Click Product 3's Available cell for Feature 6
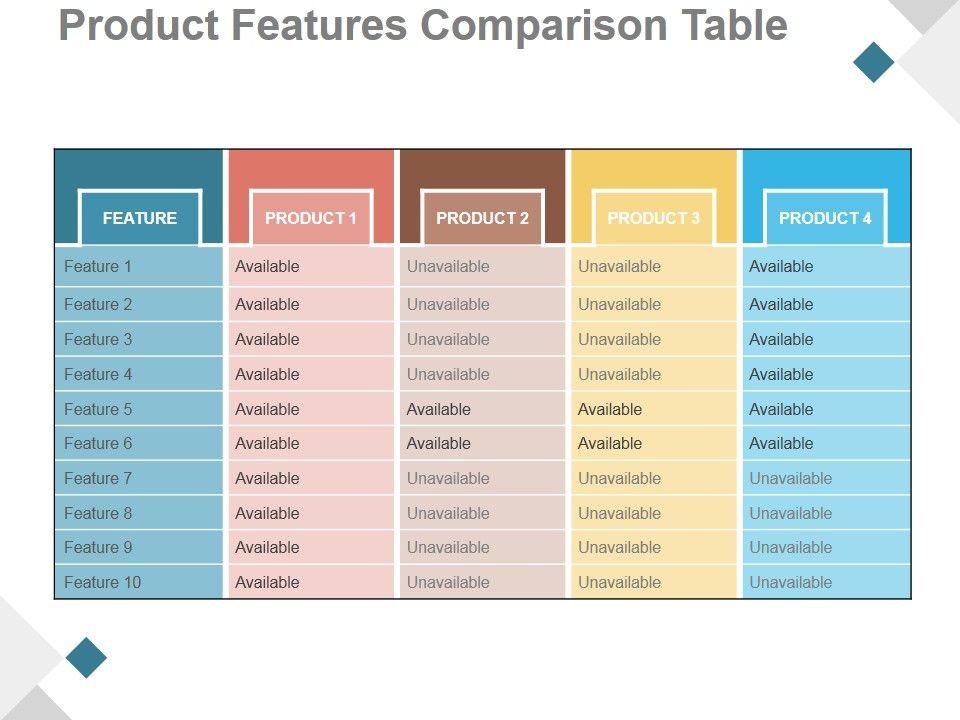The image size is (960, 720). (610, 443)
